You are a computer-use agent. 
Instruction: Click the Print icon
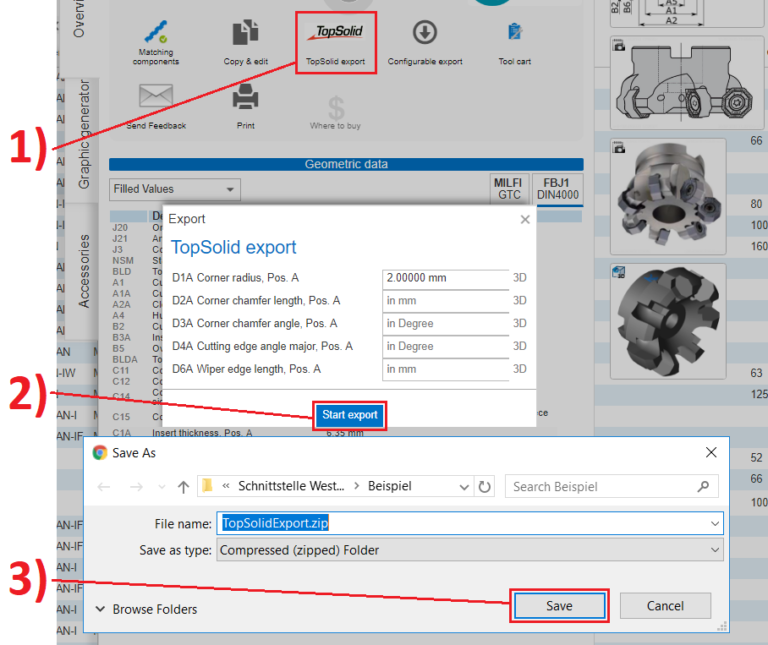tap(245, 96)
